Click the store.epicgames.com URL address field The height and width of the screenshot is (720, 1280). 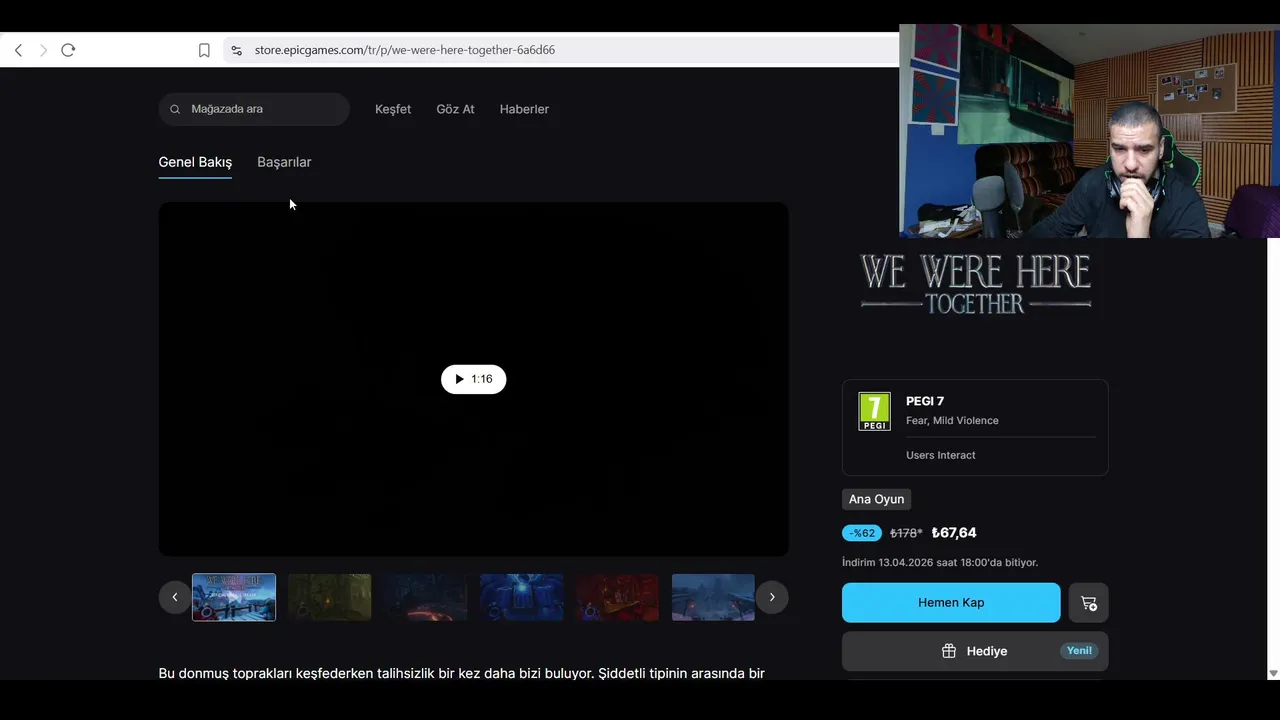coord(404,50)
